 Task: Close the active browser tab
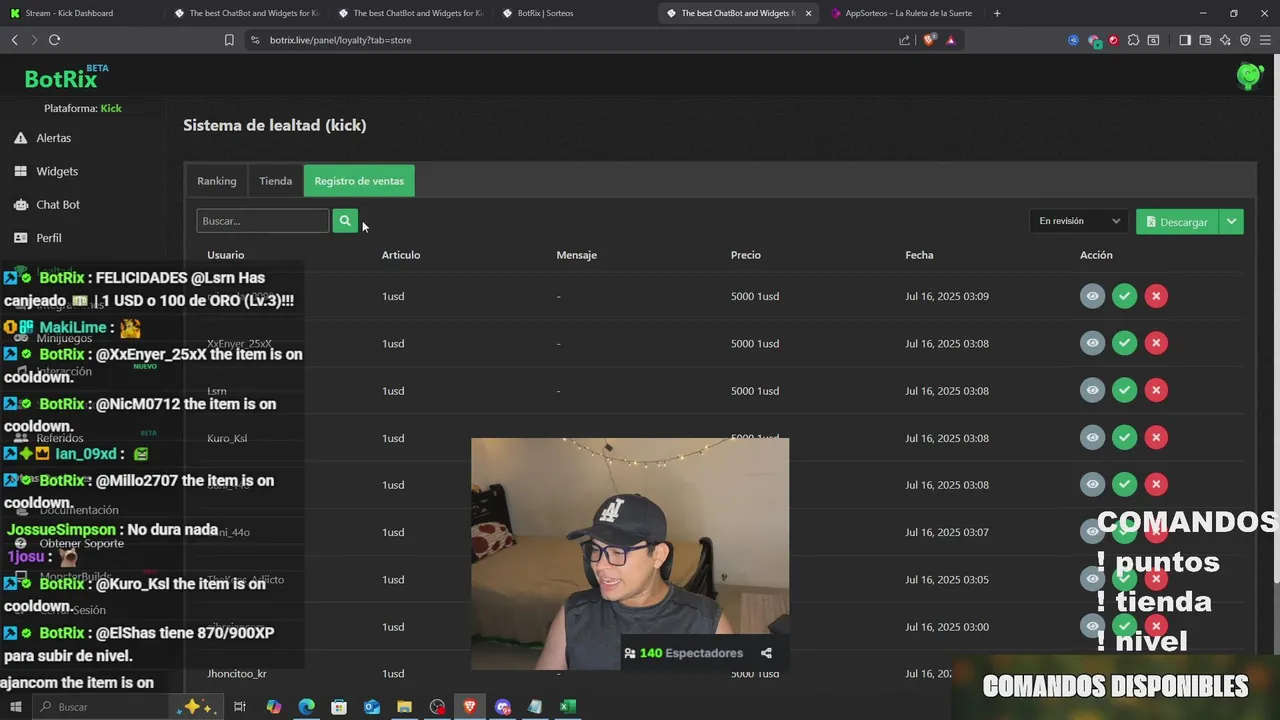coord(808,13)
